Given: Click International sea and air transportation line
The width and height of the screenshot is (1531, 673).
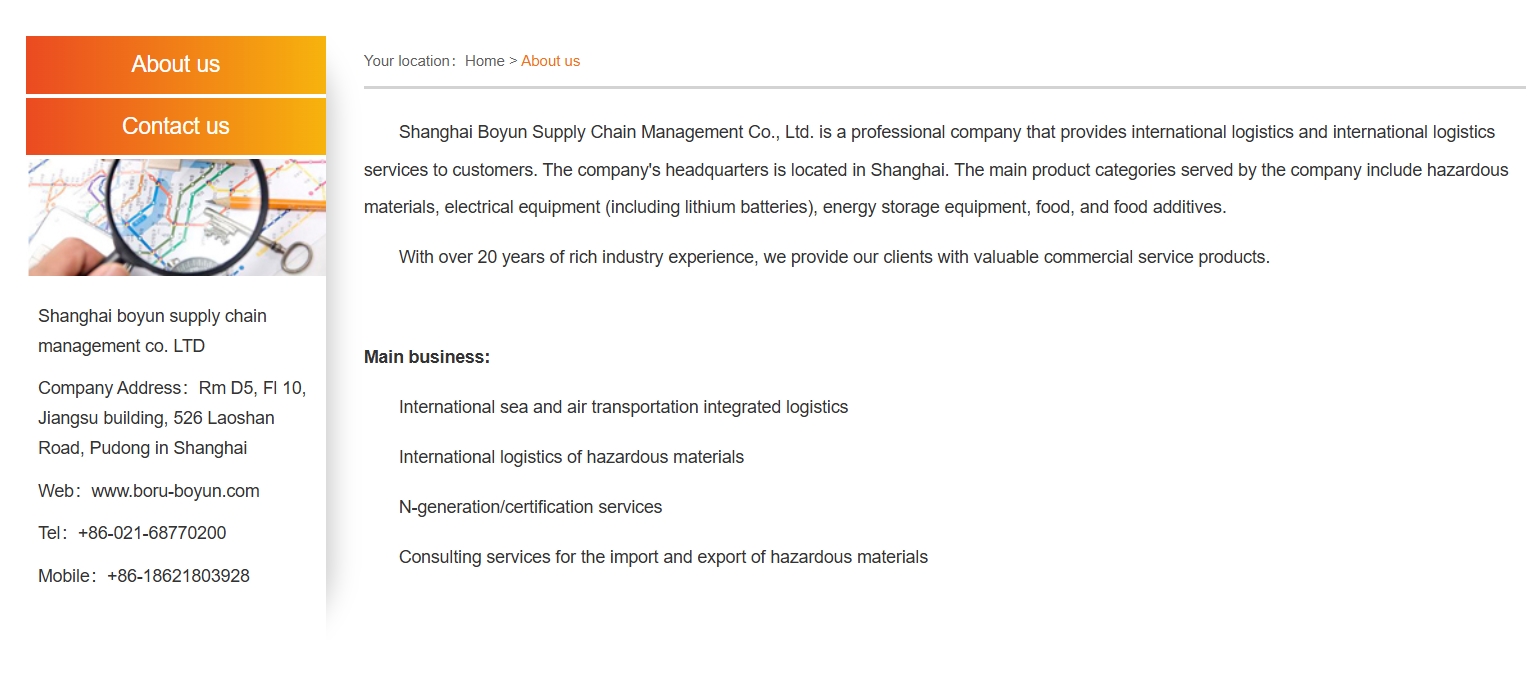Looking at the screenshot, I should (x=623, y=407).
